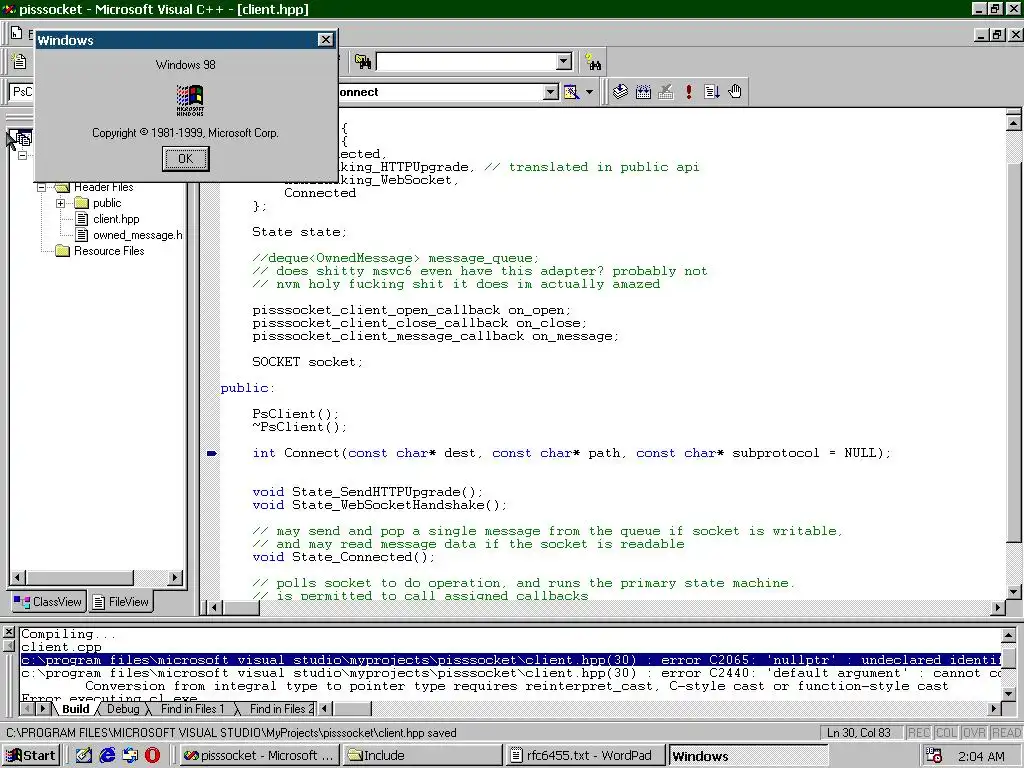The width and height of the screenshot is (1024, 768).
Task: Click editor horizontal scrollbar right arrow
Action: [997, 607]
